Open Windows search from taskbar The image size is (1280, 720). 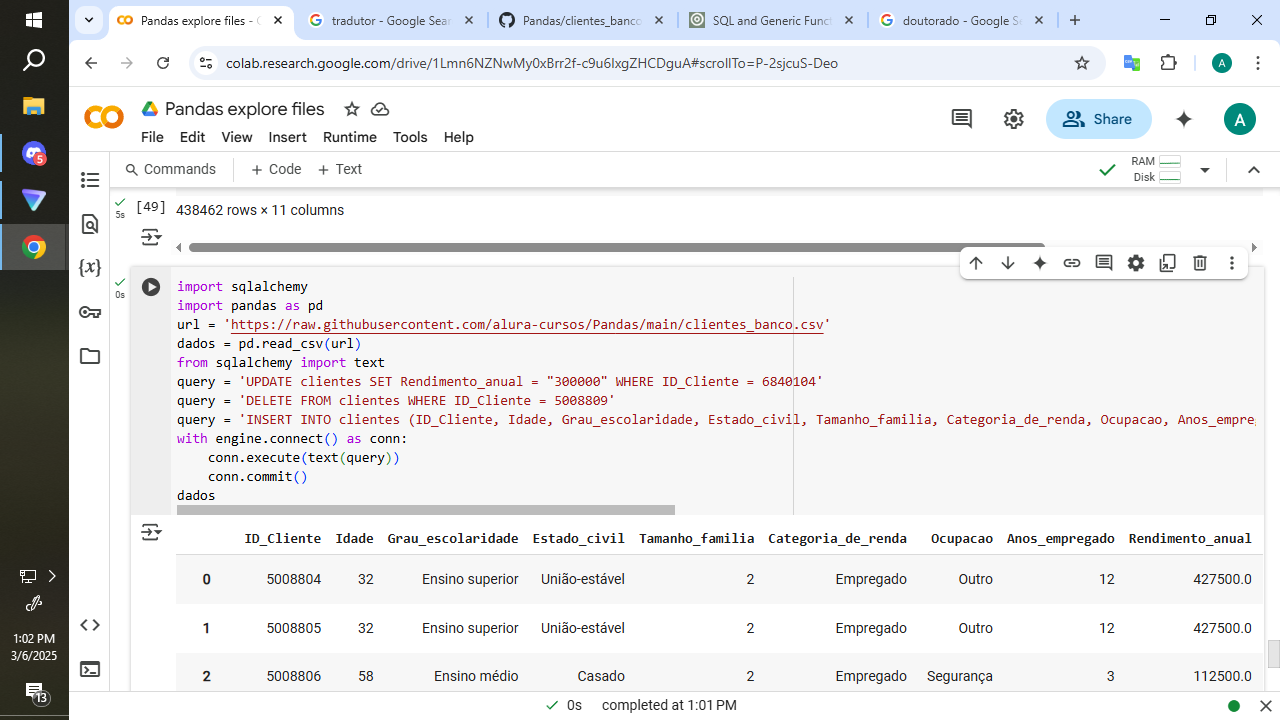34,62
